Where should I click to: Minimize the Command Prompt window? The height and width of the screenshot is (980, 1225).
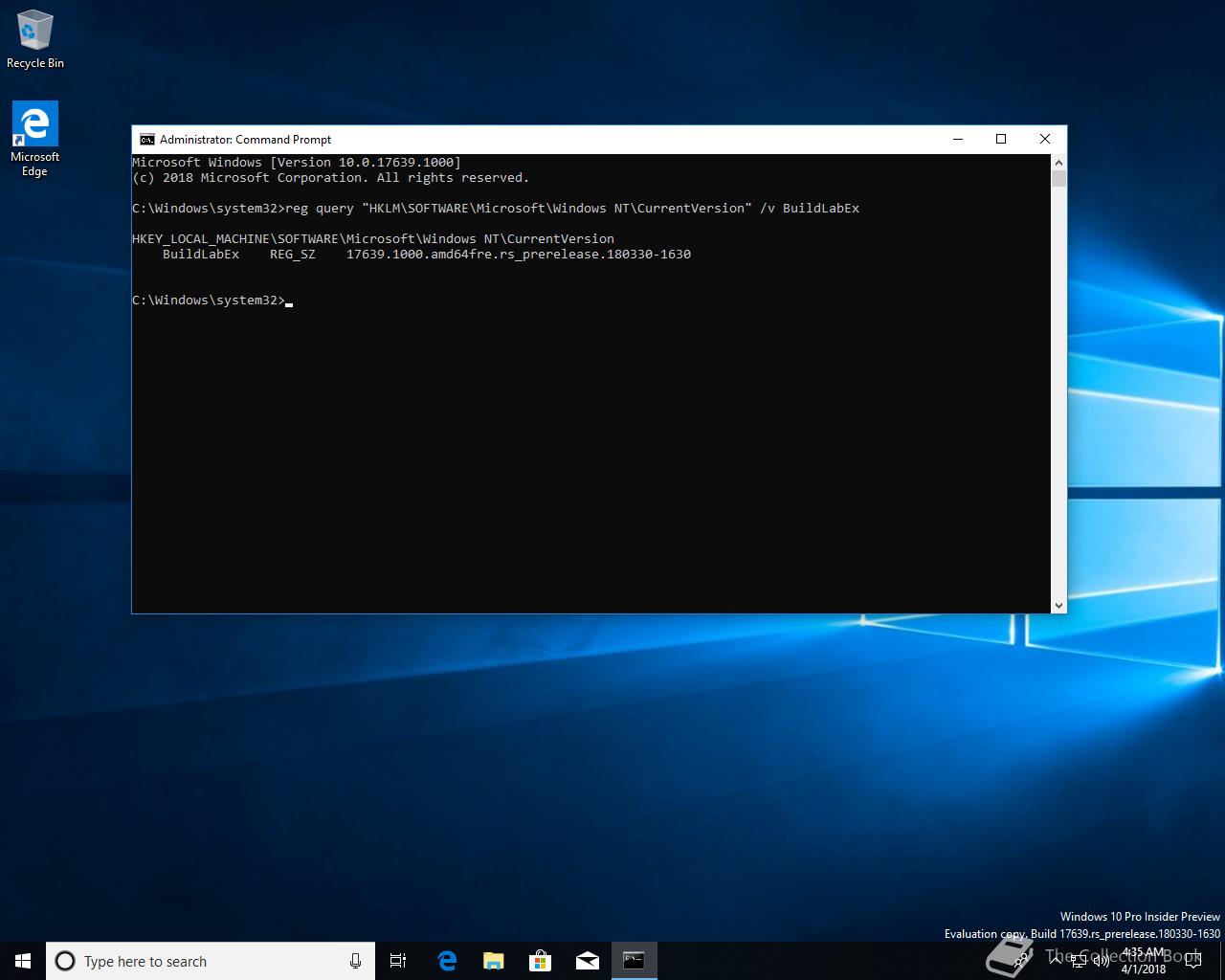point(957,139)
